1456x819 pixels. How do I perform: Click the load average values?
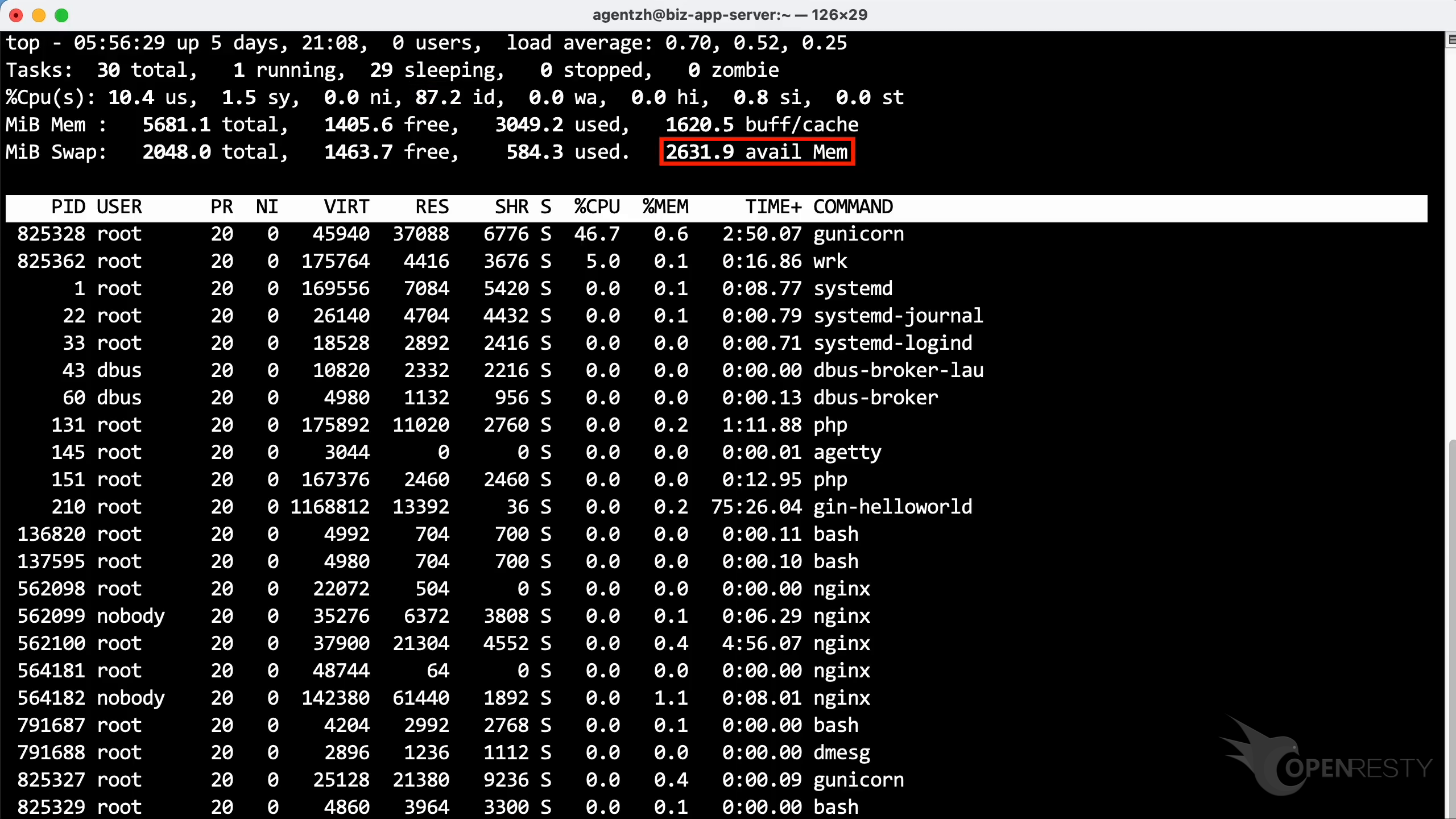click(x=756, y=43)
